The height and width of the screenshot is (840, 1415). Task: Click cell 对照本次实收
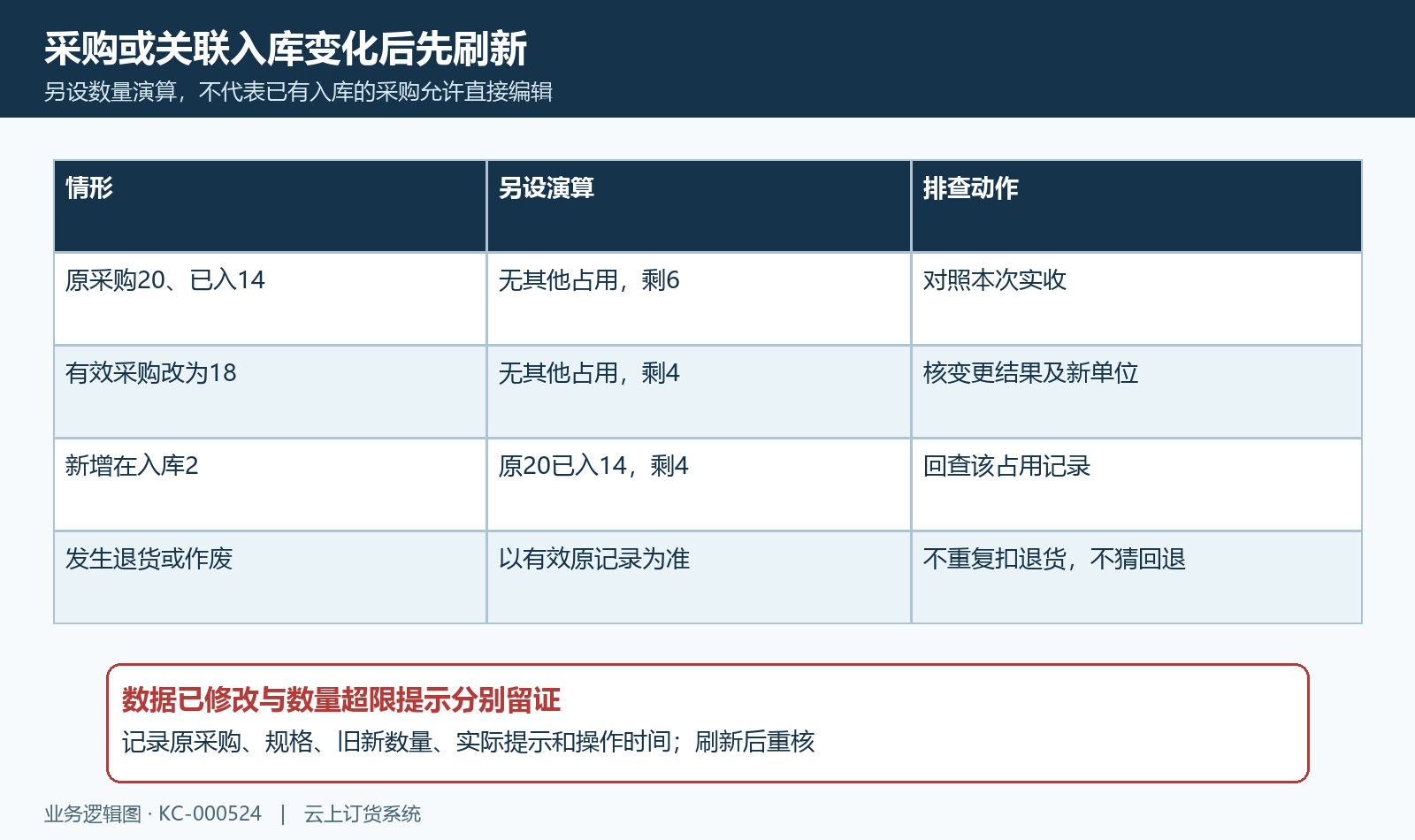tap(1136, 299)
